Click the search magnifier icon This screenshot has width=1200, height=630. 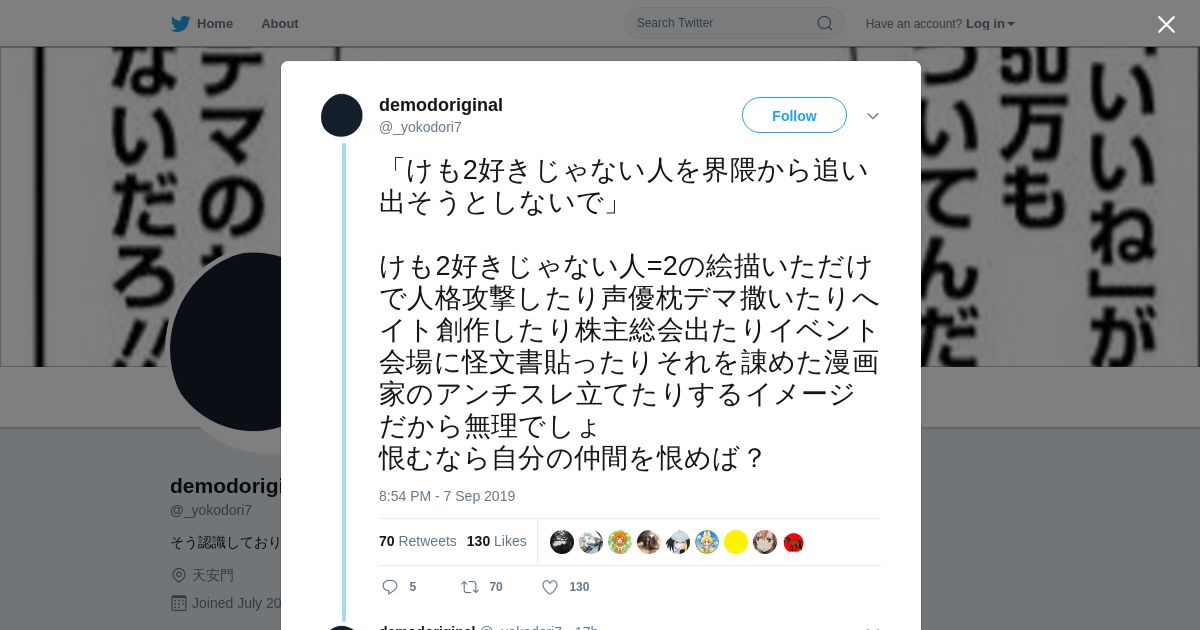click(825, 23)
